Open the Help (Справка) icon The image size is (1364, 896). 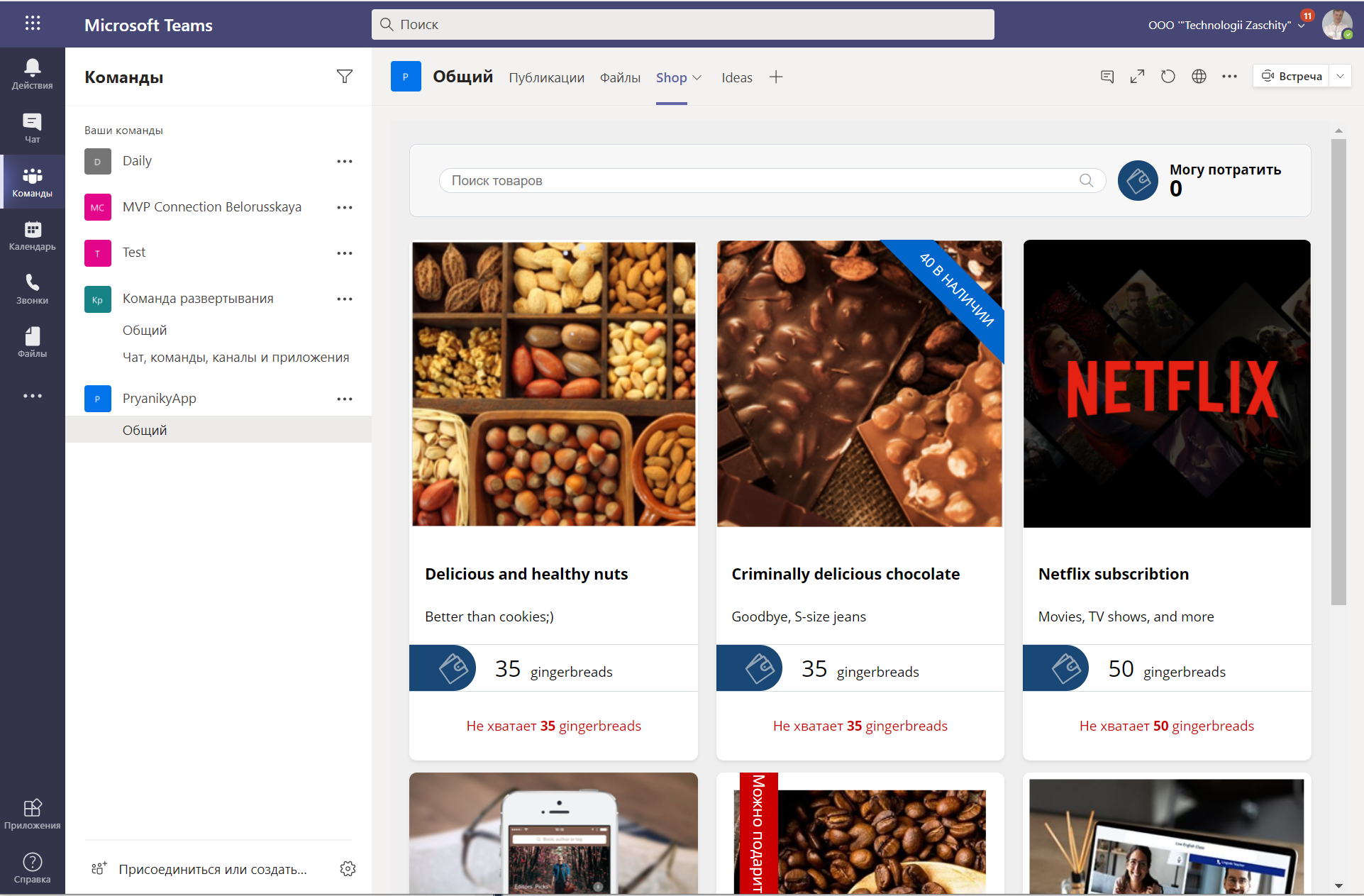[x=33, y=868]
